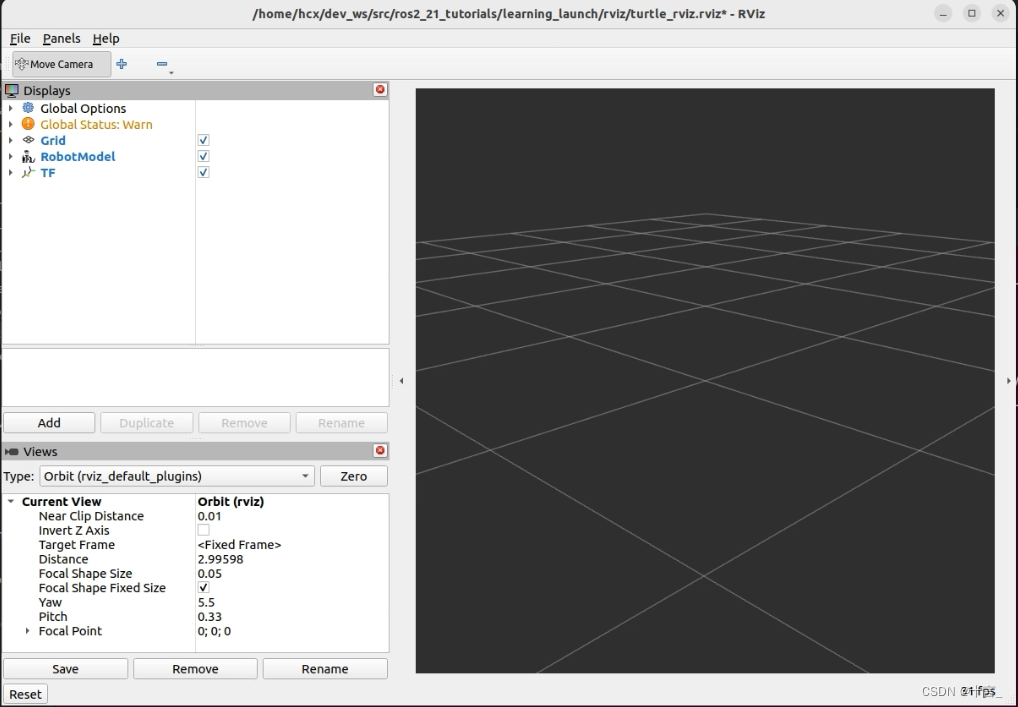
Task: Edit the Near Clip Distance value 0.01
Action: (210, 516)
